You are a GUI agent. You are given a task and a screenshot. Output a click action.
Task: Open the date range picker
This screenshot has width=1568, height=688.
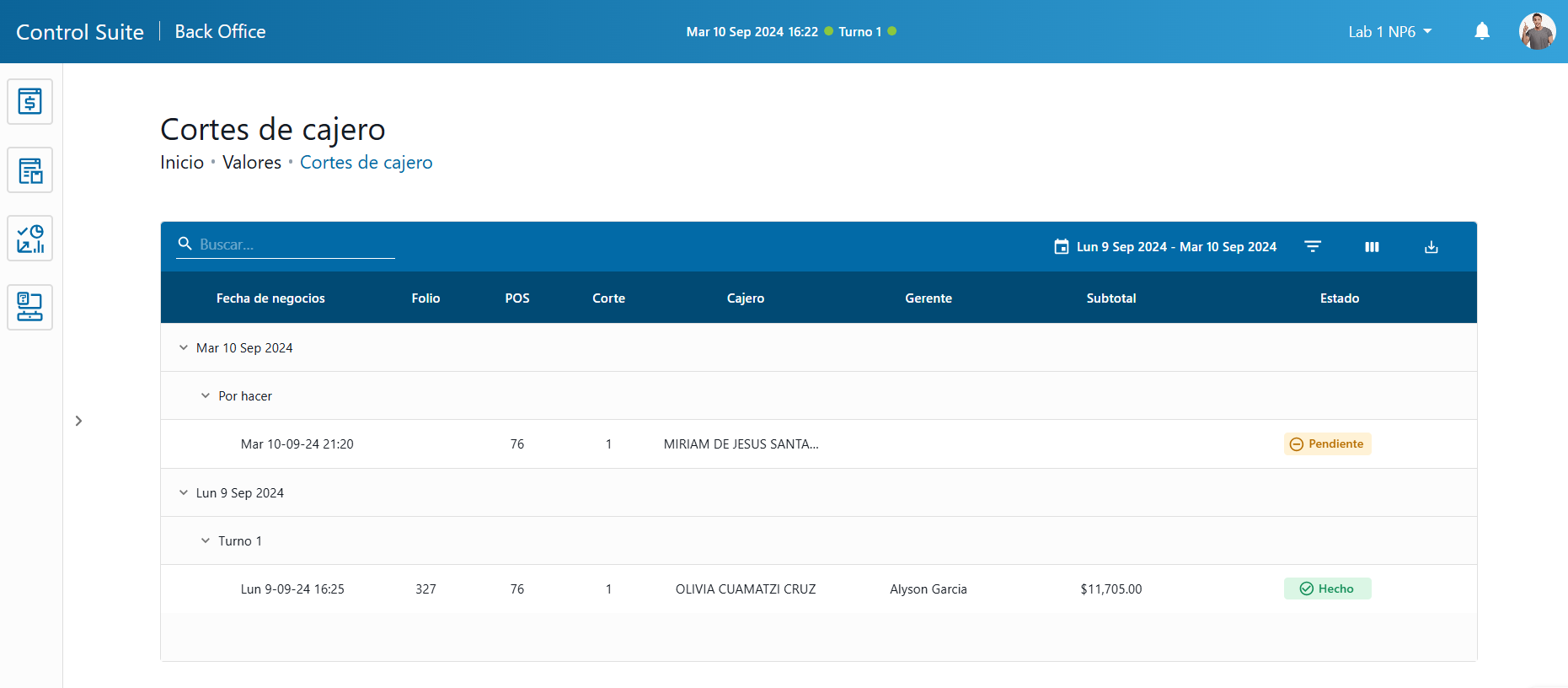pos(1165,247)
